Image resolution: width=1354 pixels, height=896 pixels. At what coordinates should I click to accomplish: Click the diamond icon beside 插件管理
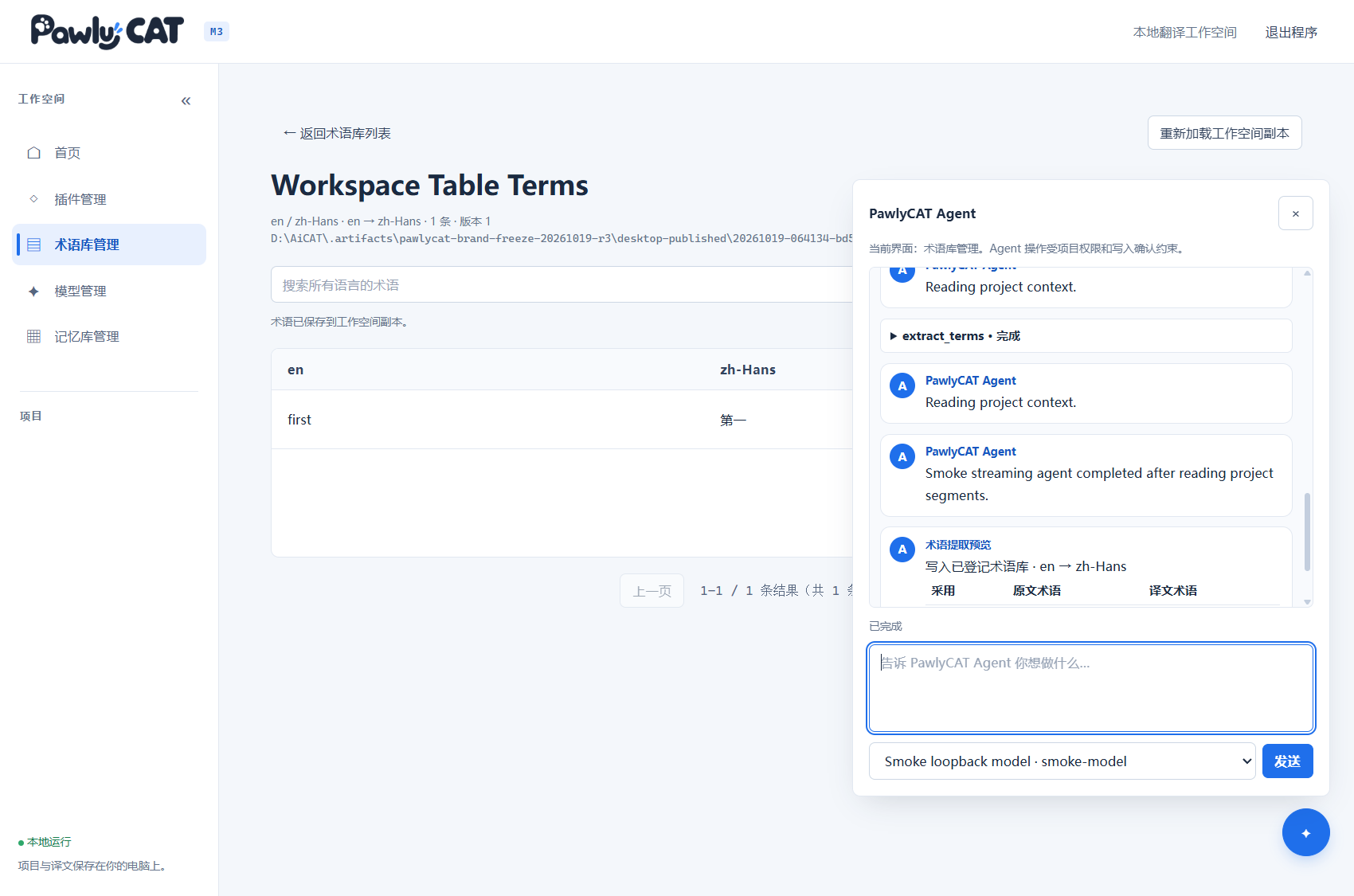[34, 199]
